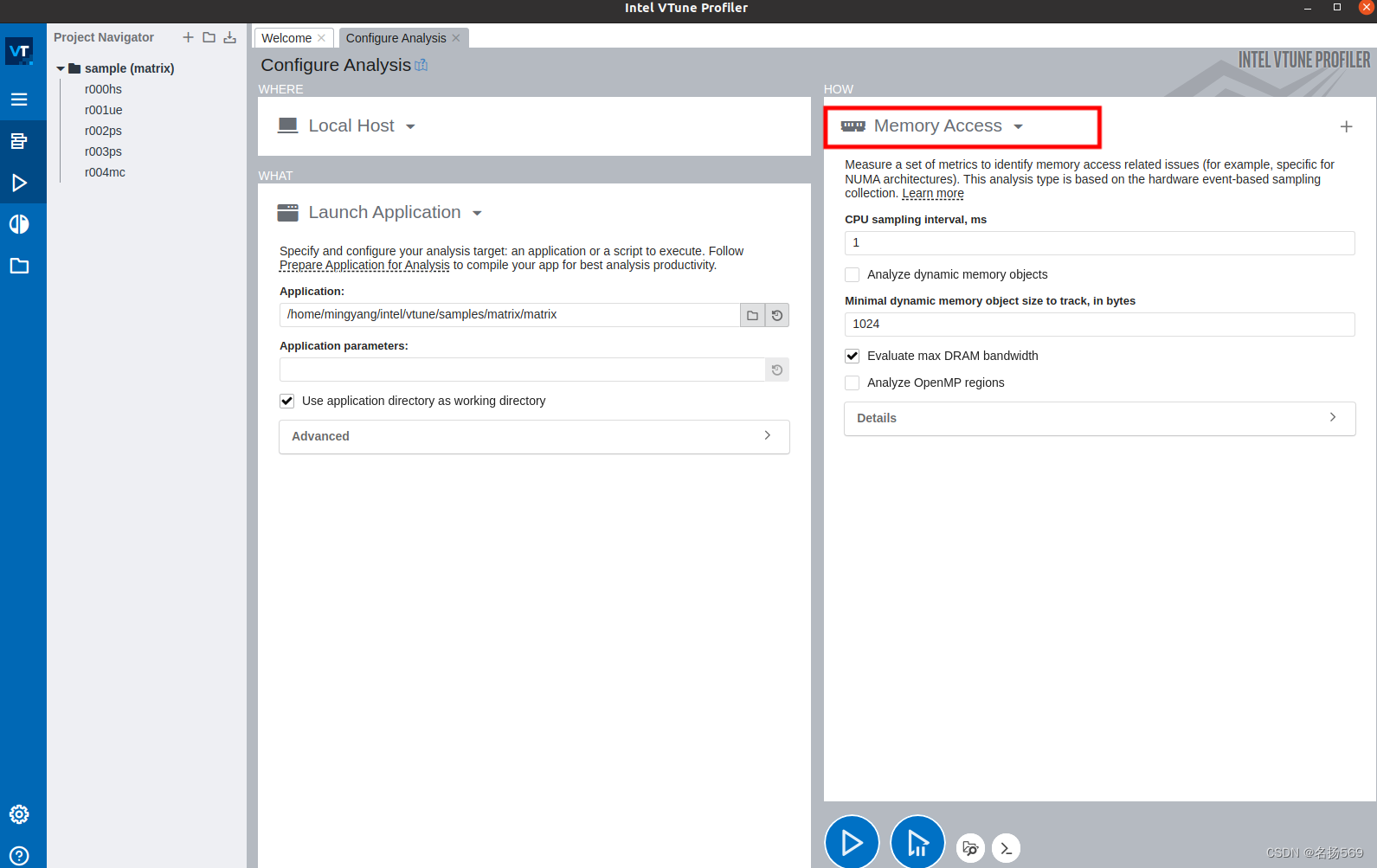Click the Memory Access chip icon
Screen dimensions: 1377x868
pyautogui.click(x=853, y=126)
